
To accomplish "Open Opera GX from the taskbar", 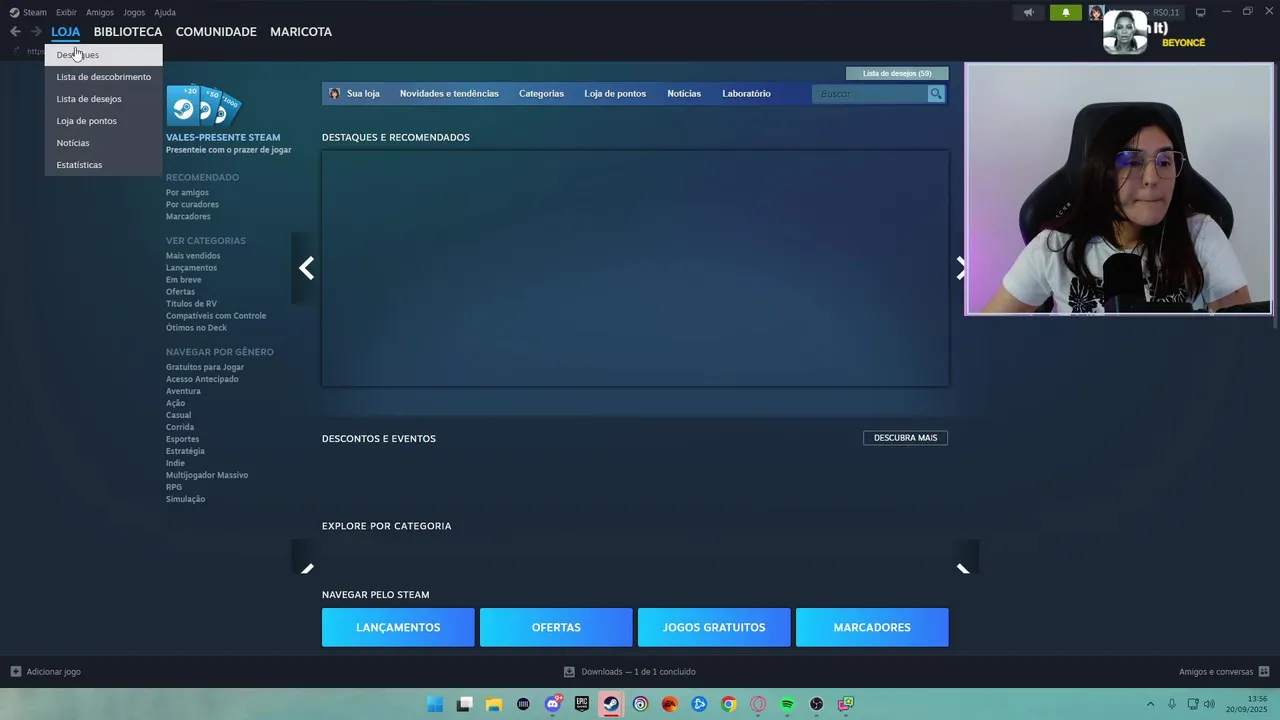I will coord(758,704).
